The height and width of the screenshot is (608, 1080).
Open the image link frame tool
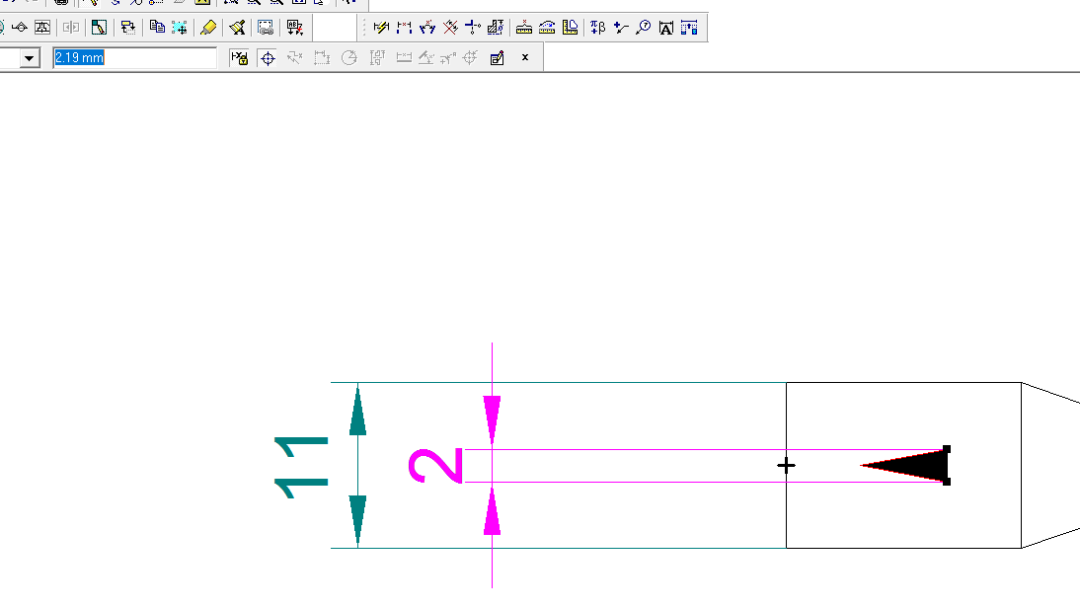tap(265, 28)
